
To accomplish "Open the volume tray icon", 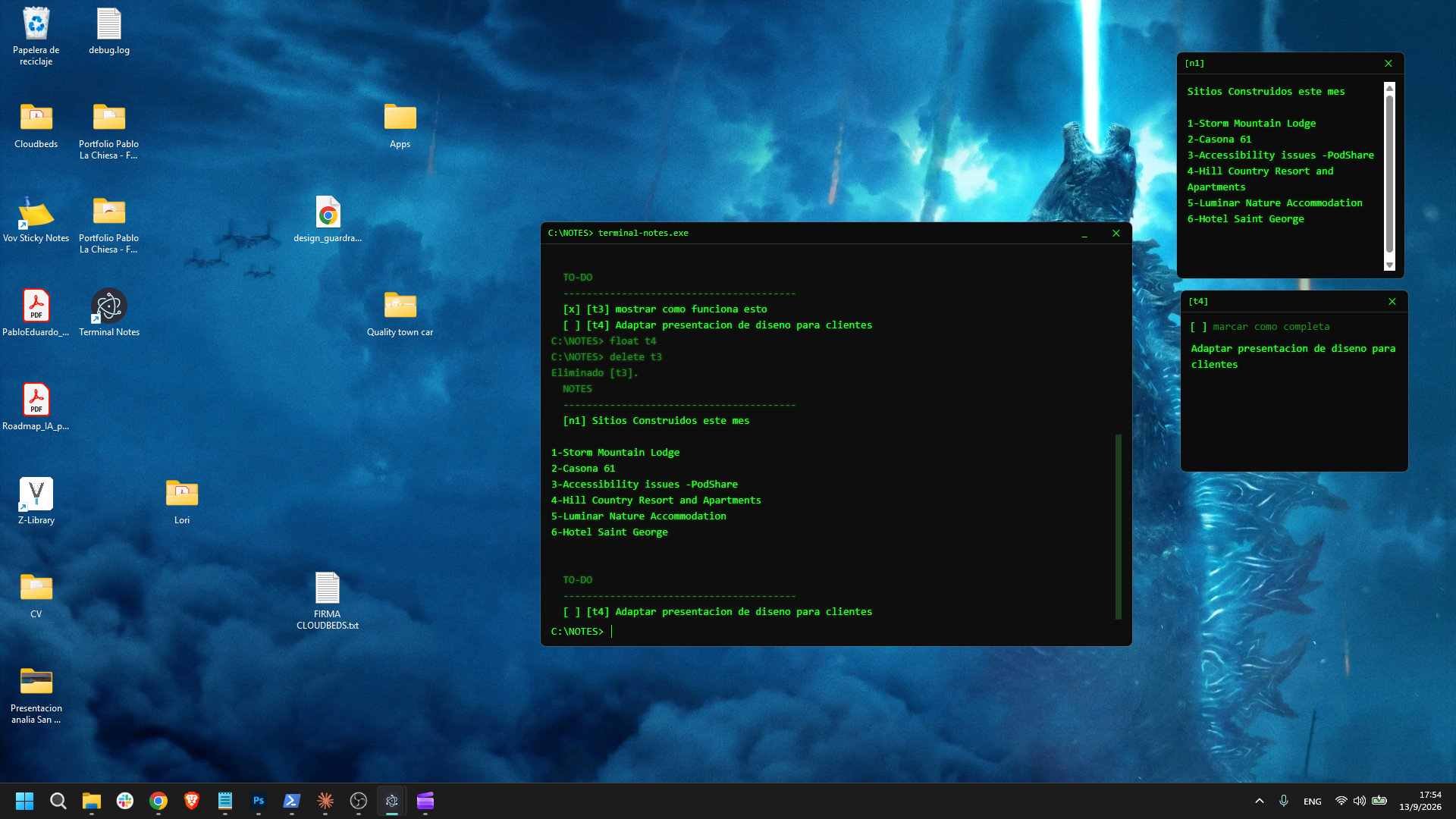I will click(1360, 801).
